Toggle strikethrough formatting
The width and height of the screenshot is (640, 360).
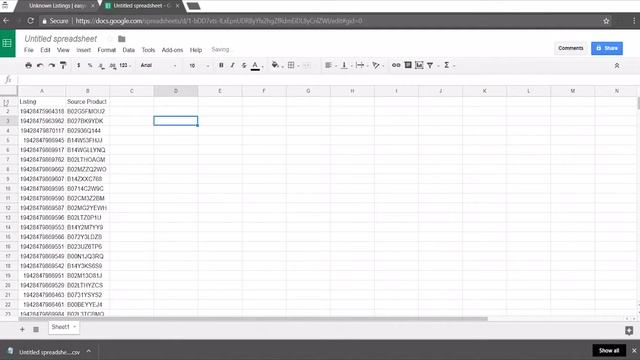tap(244, 65)
